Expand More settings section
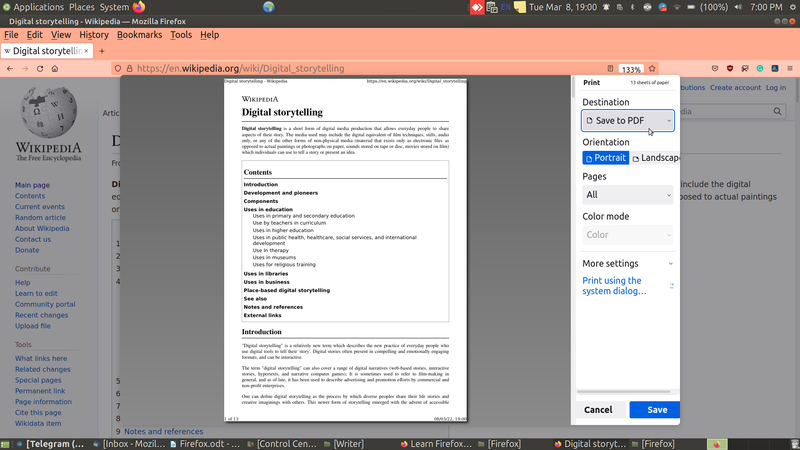This screenshot has width=800, height=450. pyautogui.click(x=628, y=264)
